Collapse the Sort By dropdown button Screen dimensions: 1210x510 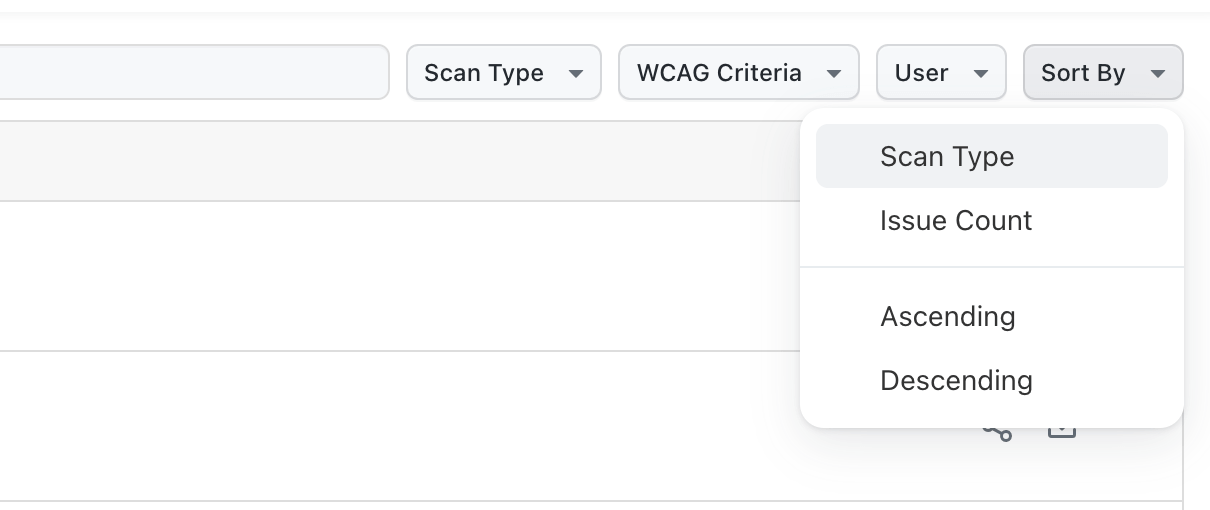pos(1102,72)
